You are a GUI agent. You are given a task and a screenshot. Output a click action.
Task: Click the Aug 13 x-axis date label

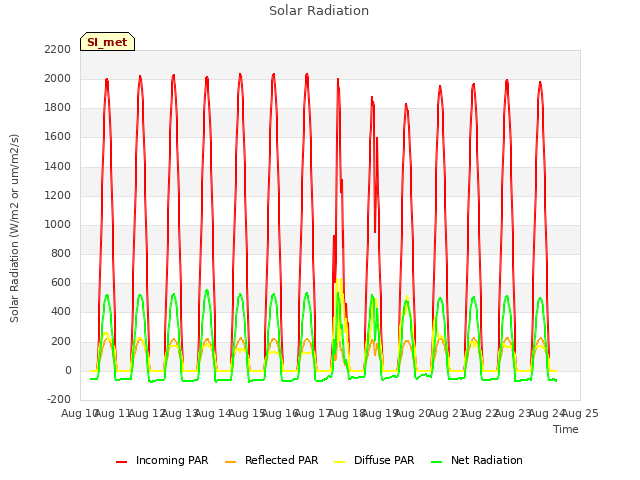(x=180, y=413)
